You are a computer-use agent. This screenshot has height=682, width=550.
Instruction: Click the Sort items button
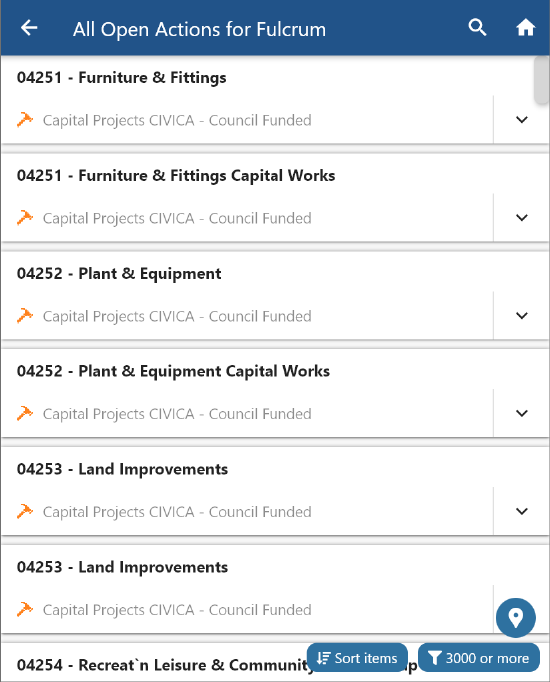(x=357, y=658)
